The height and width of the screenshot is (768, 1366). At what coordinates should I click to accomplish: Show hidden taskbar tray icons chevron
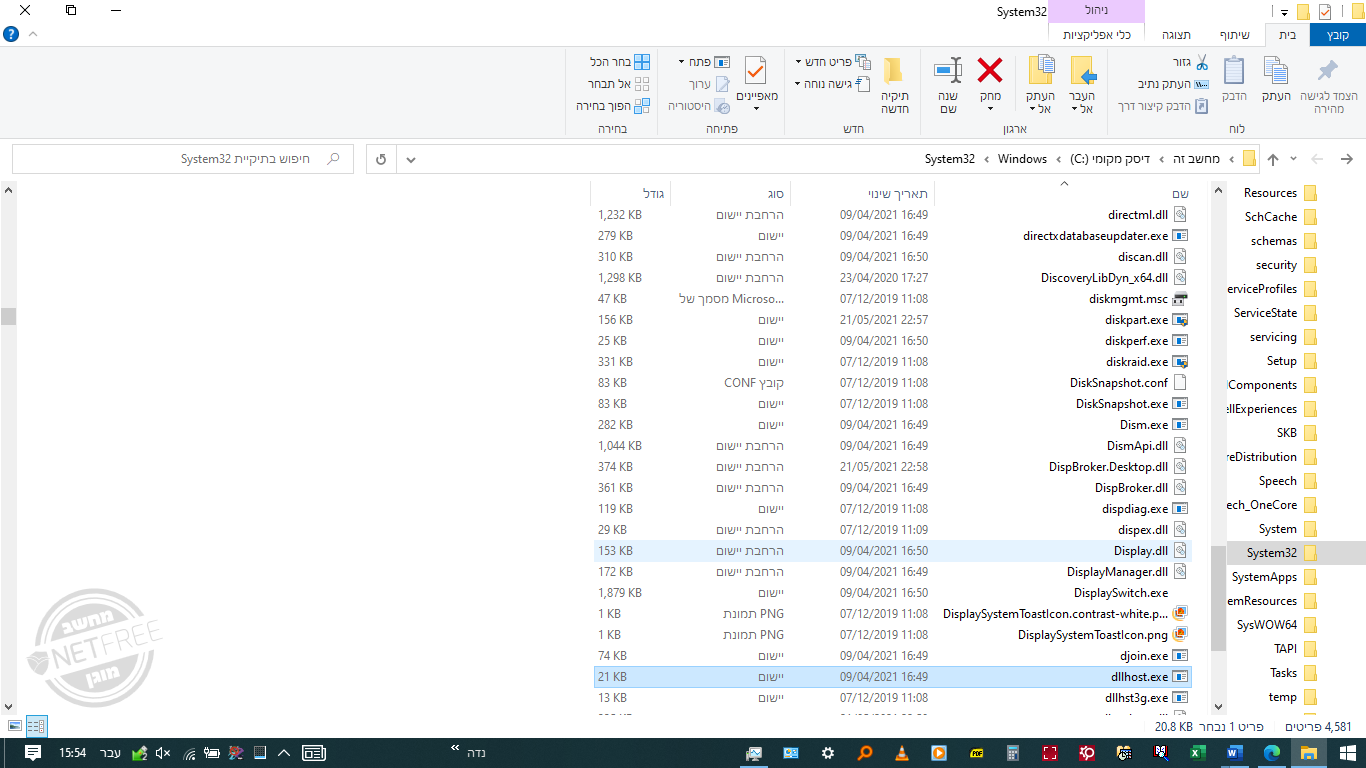coord(284,753)
